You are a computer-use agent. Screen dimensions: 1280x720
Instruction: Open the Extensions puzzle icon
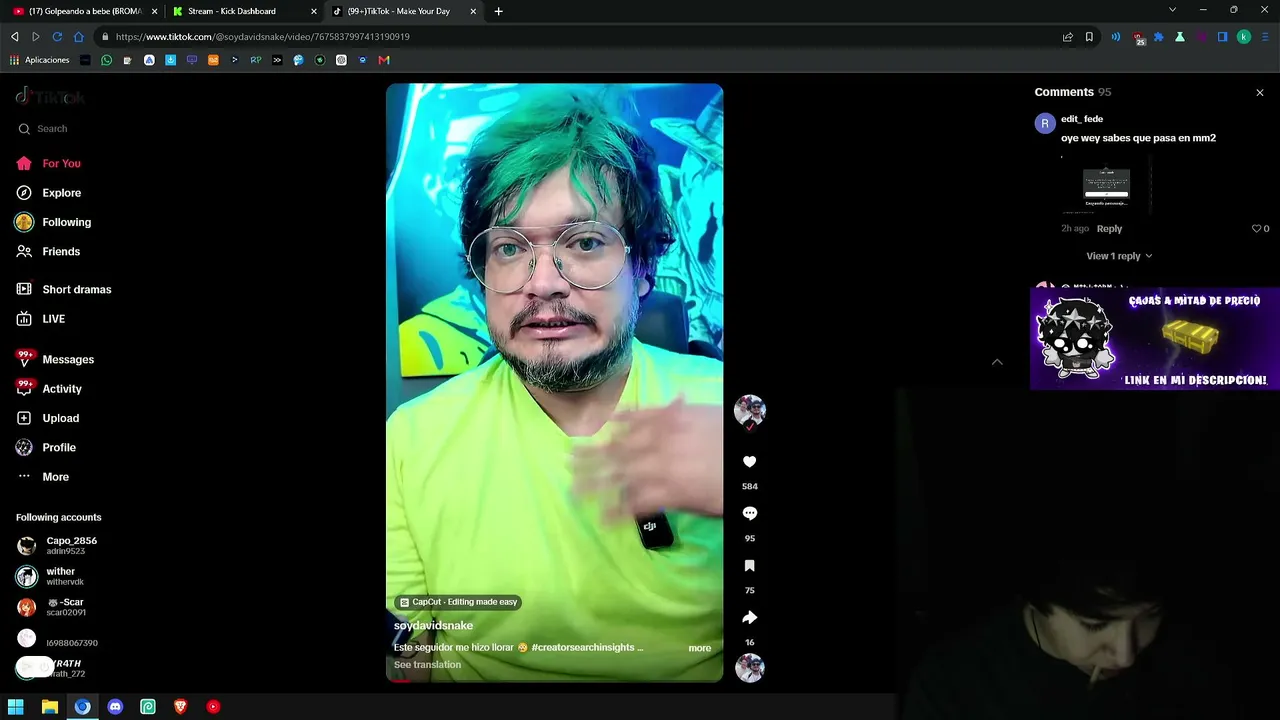pyautogui.click(x=1159, y=37)
